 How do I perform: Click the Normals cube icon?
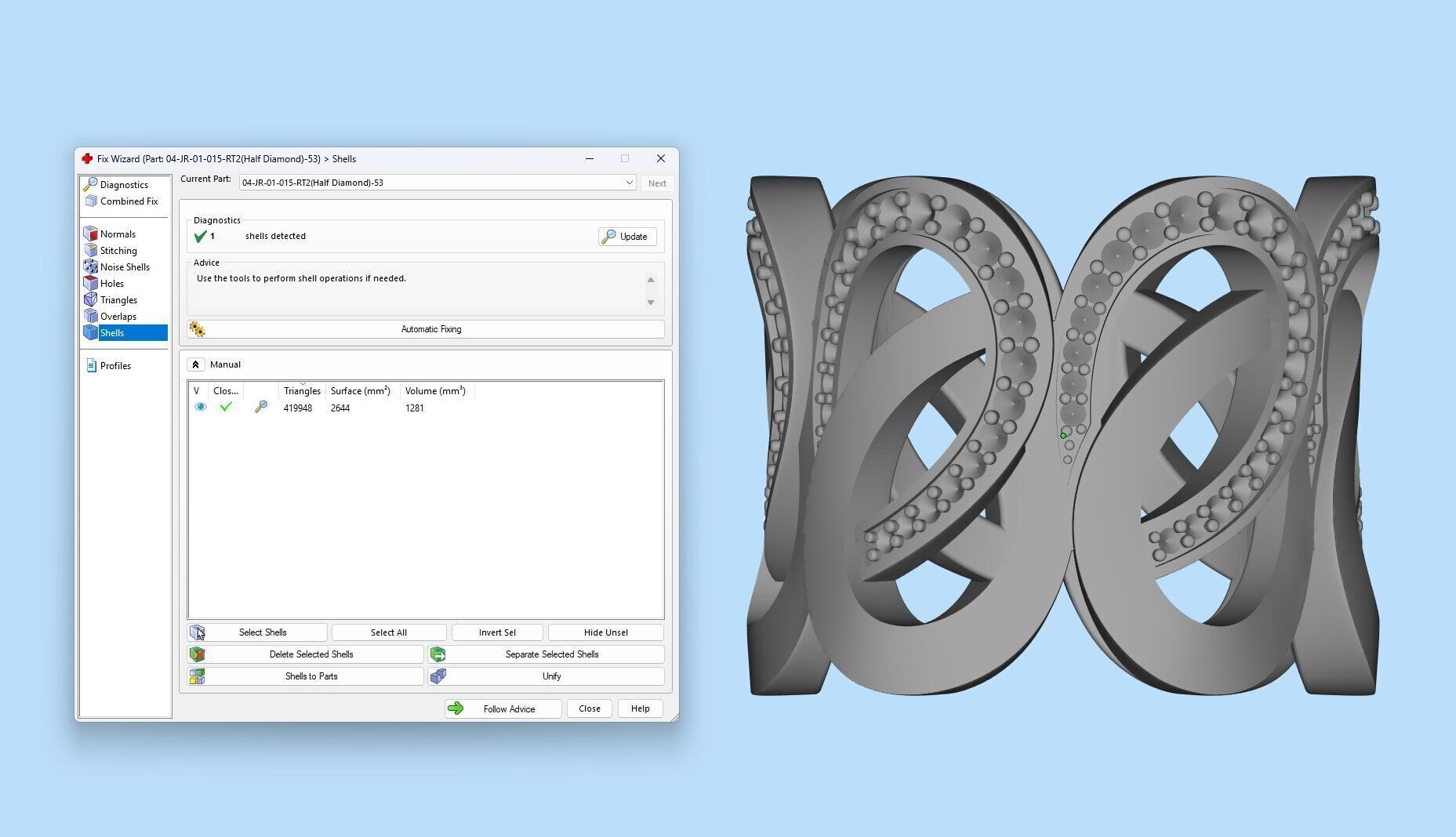[90, 234]
